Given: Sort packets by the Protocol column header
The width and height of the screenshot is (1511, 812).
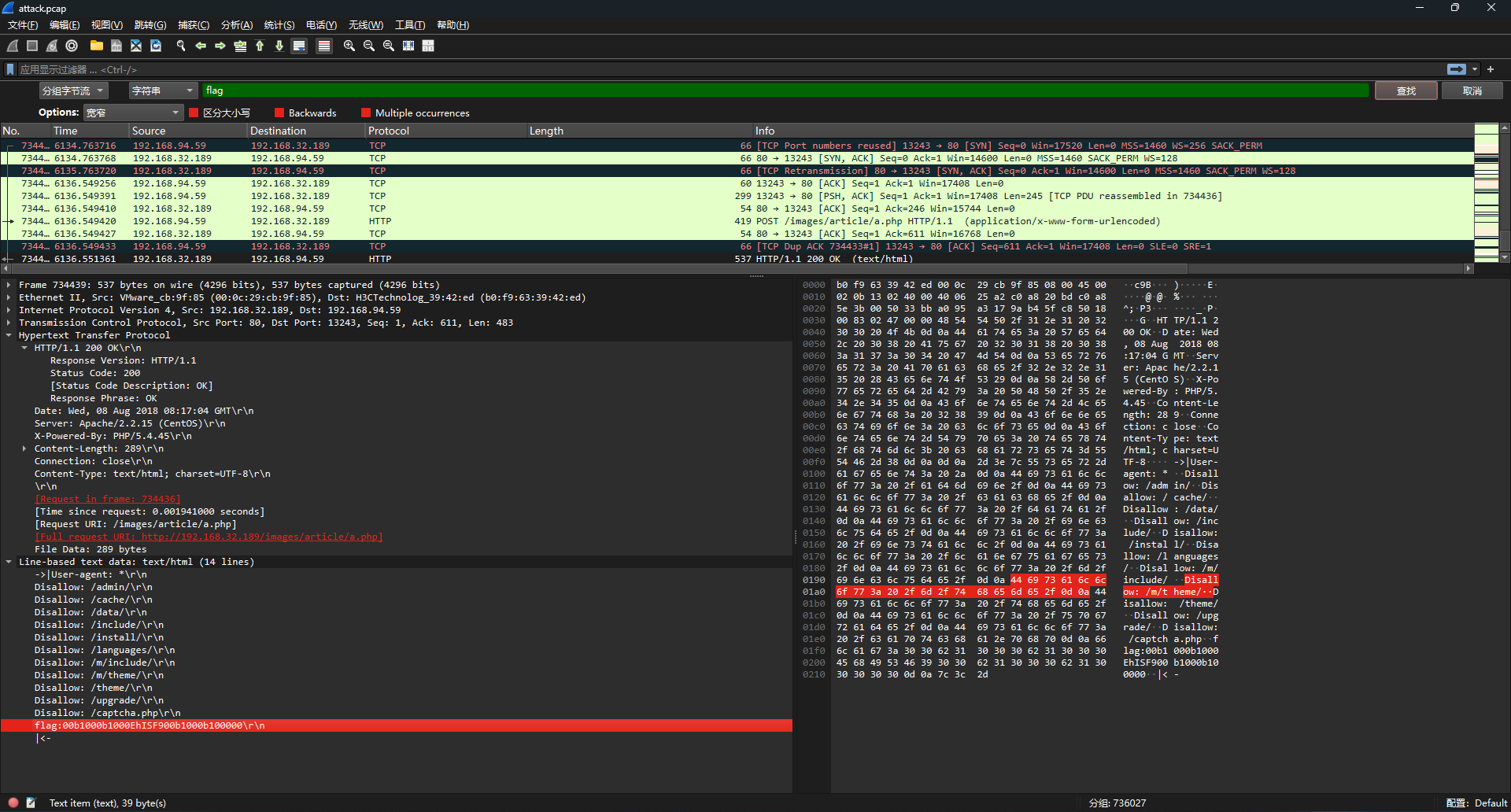Looking at the screenshot, I should point(445,131).
